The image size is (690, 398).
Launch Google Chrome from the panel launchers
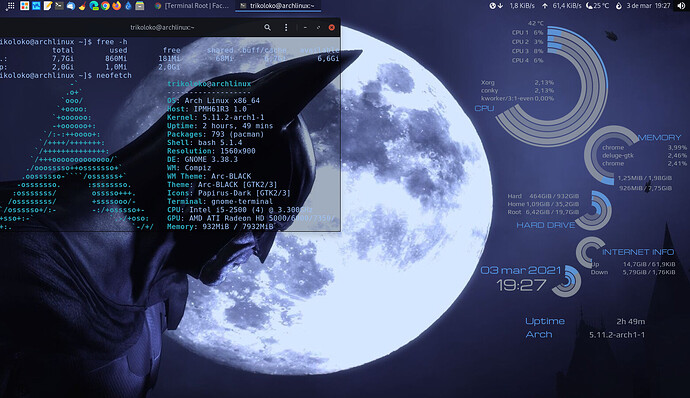[105, 6]
